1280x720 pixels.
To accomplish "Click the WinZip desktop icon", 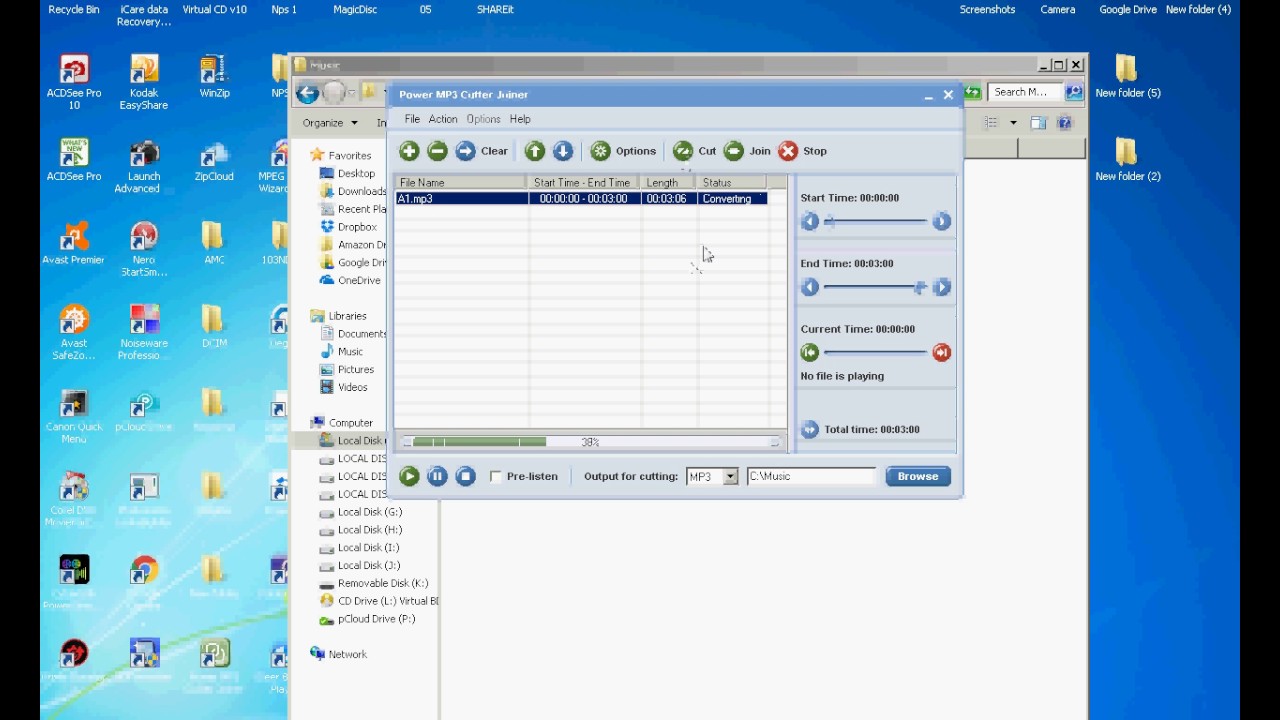I will click(x=214, y=76).
